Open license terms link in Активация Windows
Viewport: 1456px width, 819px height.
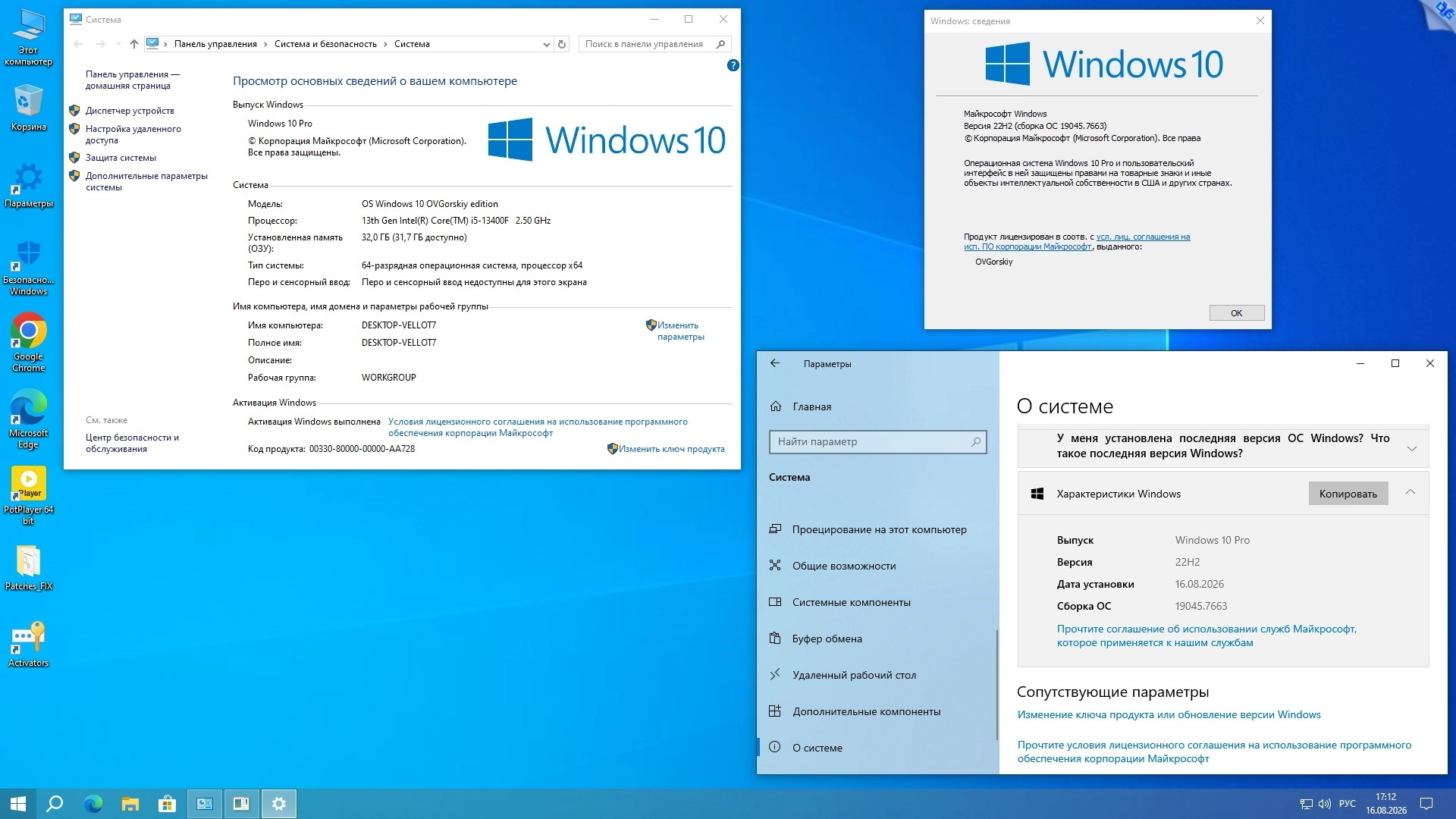538,427
